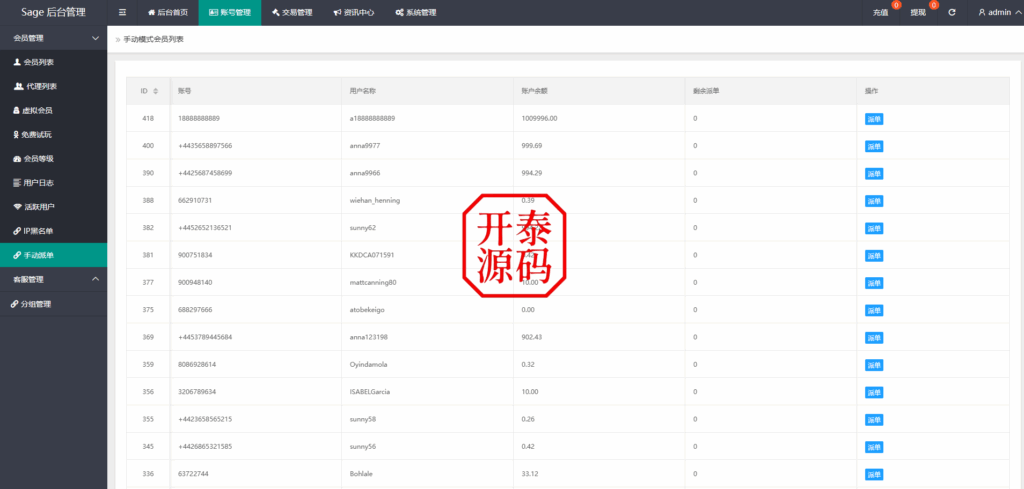Screen dimensions: 1024x489
Task: Click the 手动模式会员列表 breadcrumb
Action: point(153,39)
